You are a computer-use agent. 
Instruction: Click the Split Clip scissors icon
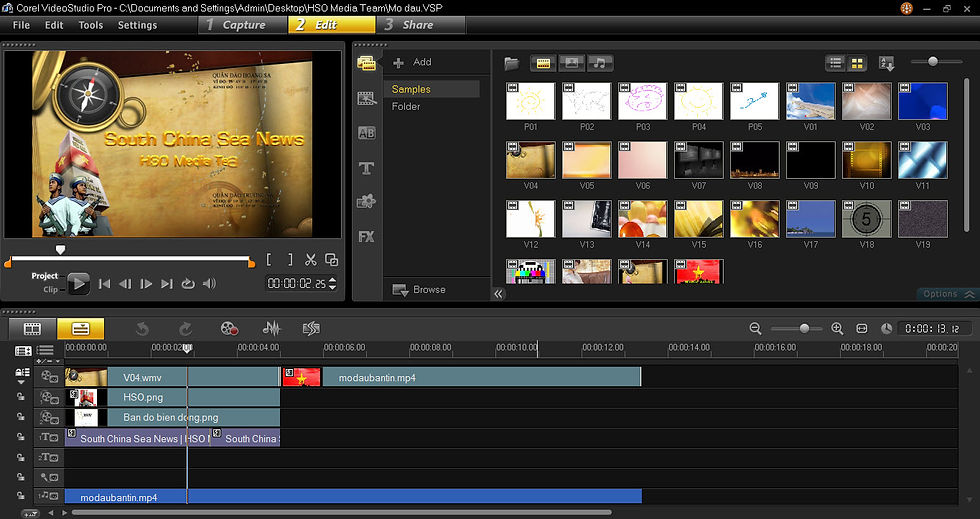tap(311, 260)
